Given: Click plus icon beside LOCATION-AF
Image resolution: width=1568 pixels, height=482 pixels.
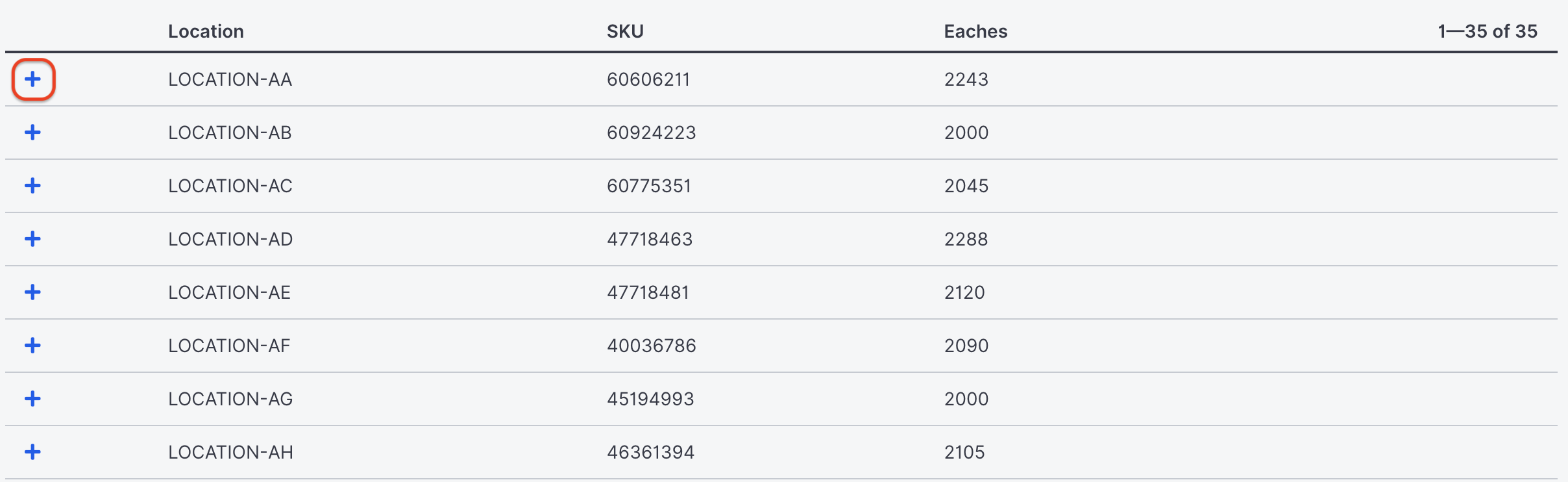Looking at the screenshot, I should tap(32, 346).
